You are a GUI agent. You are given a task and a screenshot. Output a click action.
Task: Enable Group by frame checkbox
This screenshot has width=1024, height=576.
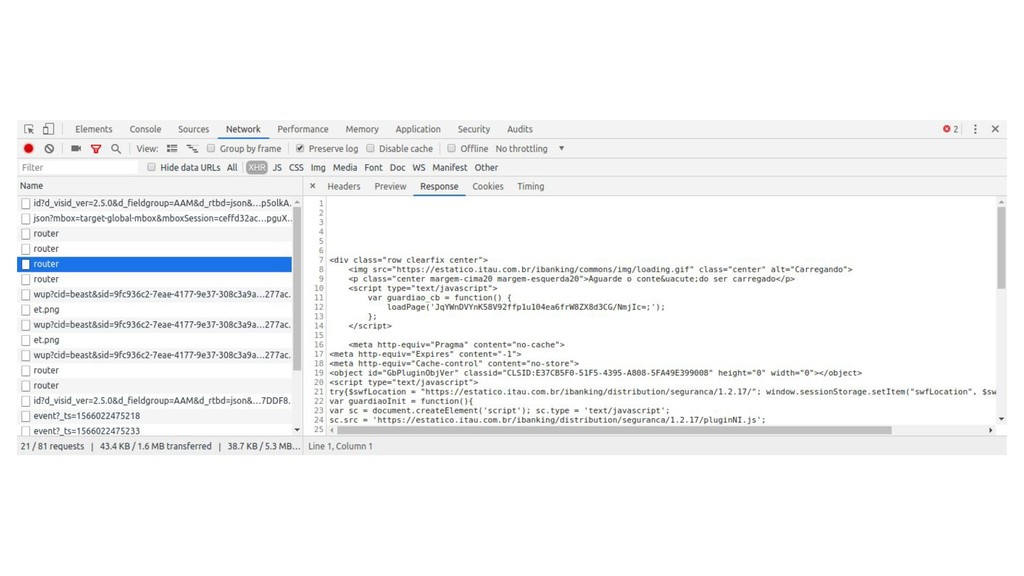(211, 149)
